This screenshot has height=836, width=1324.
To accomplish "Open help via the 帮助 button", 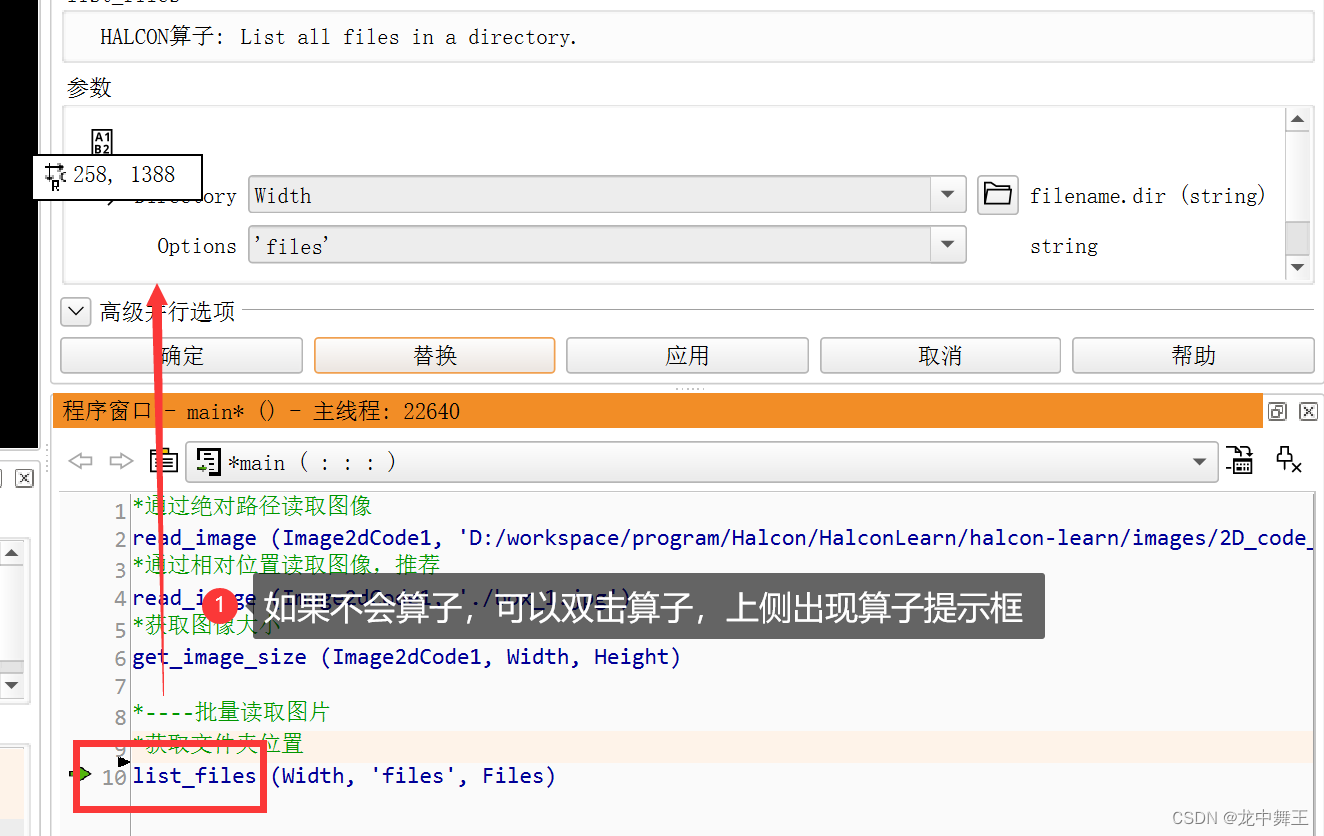I will [x=1193, y=355].
